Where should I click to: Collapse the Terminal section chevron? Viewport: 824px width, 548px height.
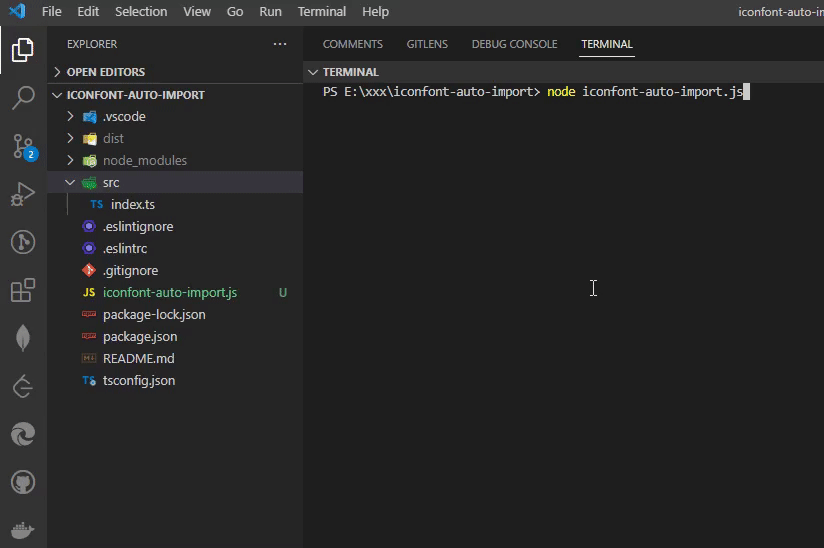pos(313,72)
